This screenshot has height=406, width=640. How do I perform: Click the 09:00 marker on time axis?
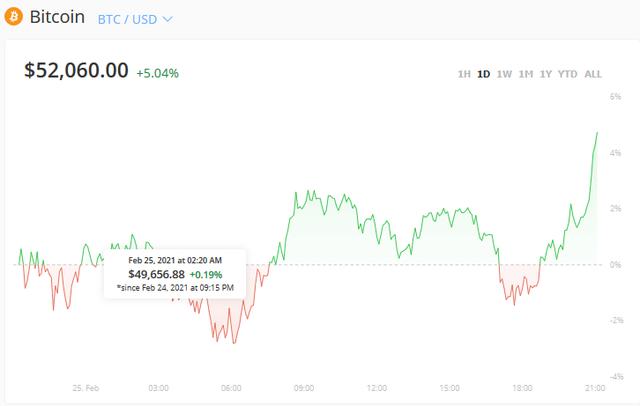[304, 387]
